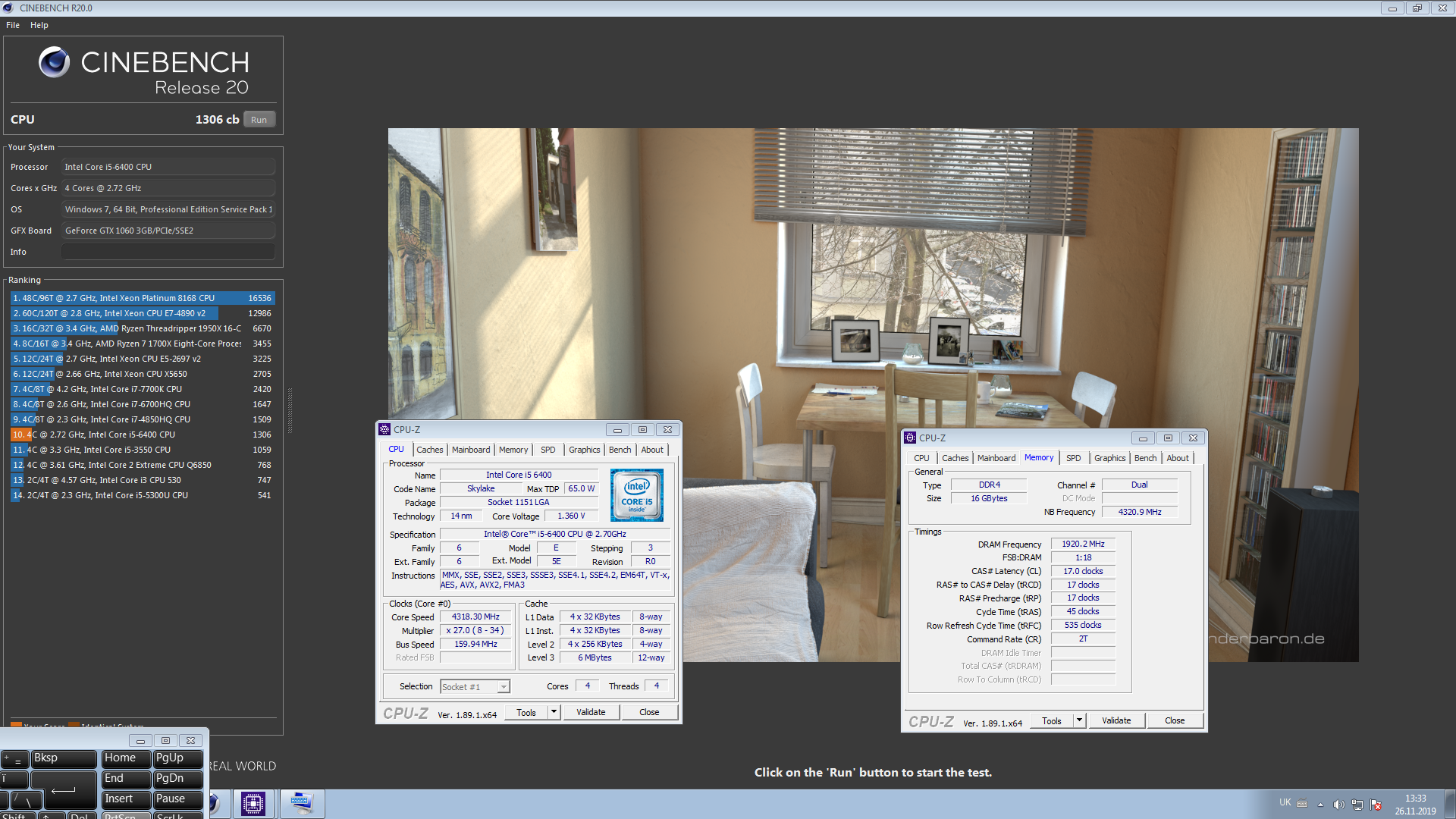Click right CPU-Z Memory window title icon

click(910, 438)
